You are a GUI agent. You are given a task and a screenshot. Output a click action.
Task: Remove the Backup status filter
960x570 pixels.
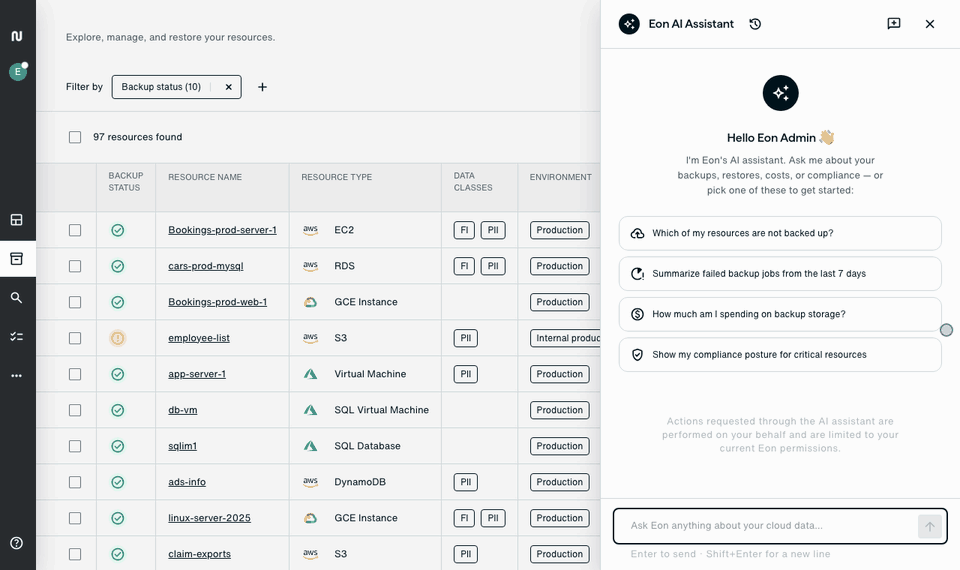228,87
